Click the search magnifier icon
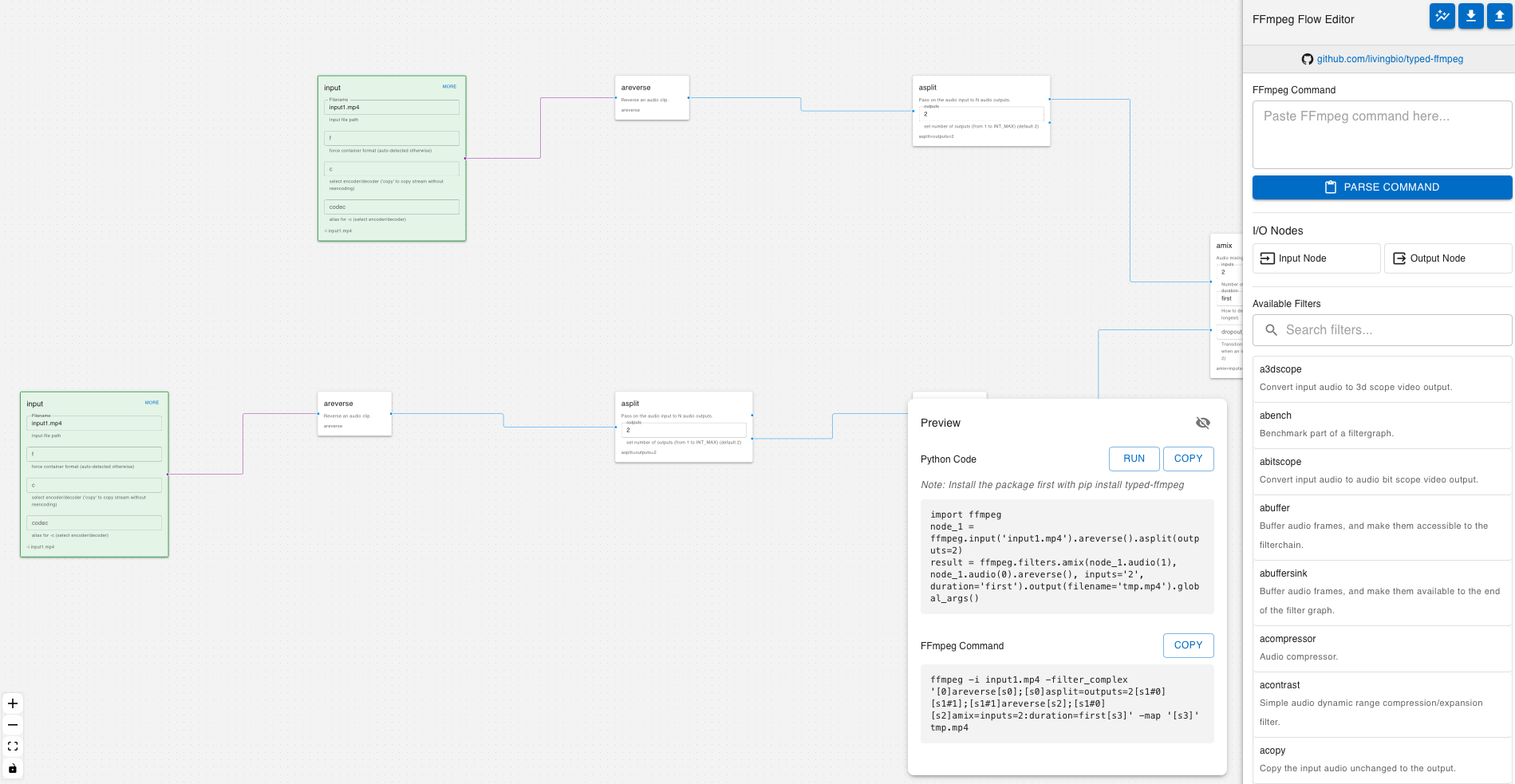Screen dimensions: 1515x784 (1271, 330)
